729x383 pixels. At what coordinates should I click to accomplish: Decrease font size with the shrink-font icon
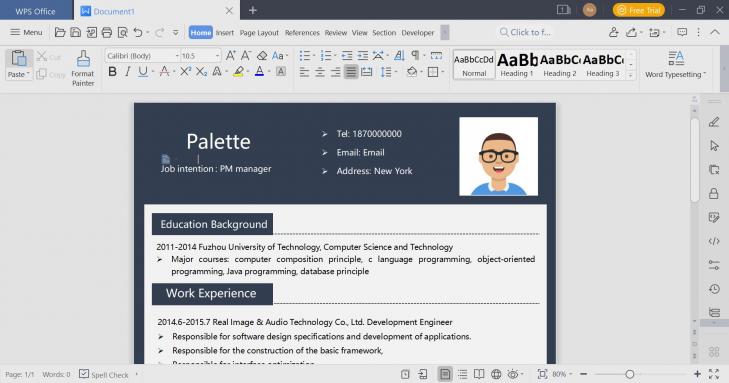[x=246, y=56]
